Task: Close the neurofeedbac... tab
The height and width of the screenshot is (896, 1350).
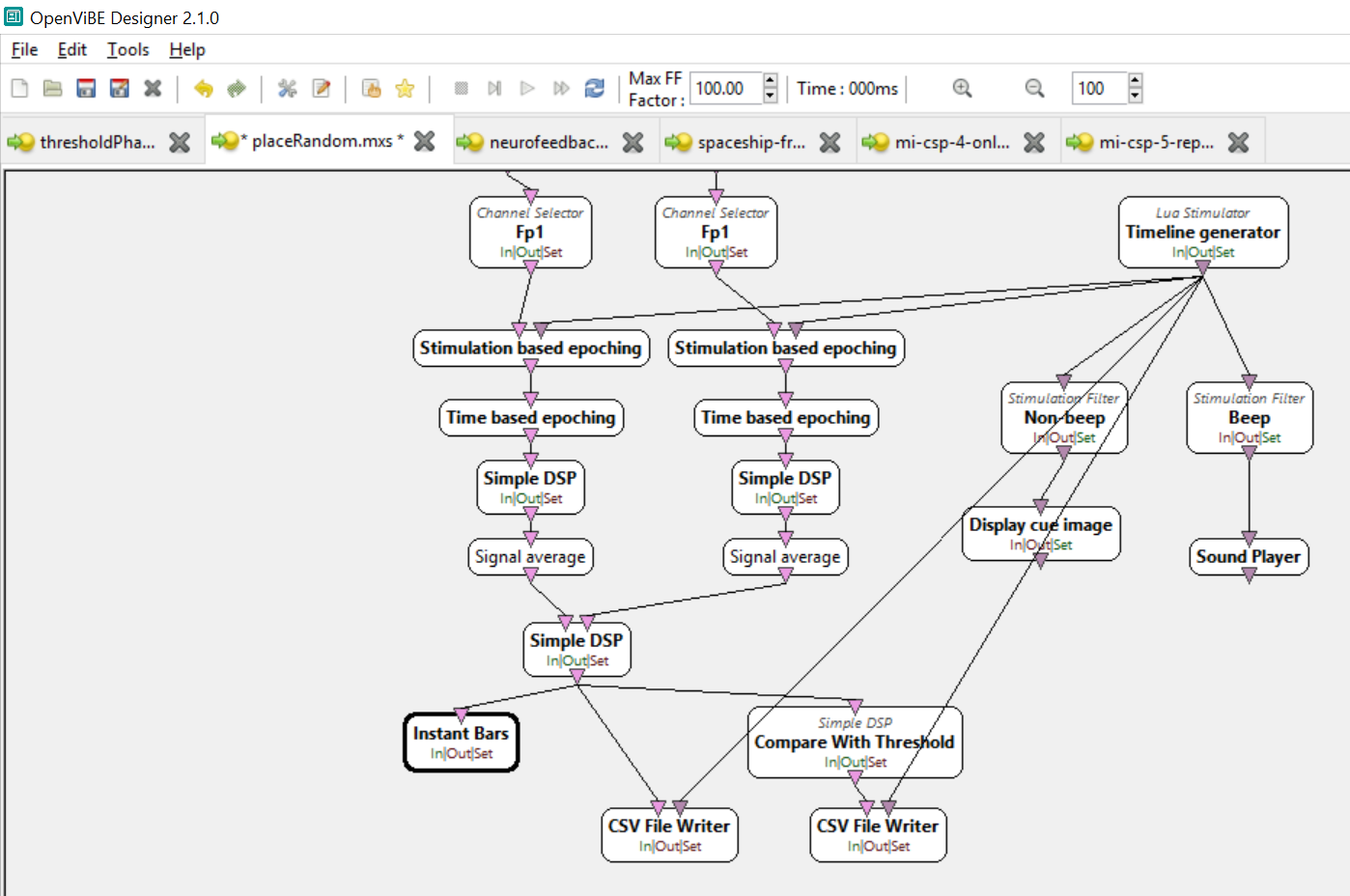Action: pos(633,142)
